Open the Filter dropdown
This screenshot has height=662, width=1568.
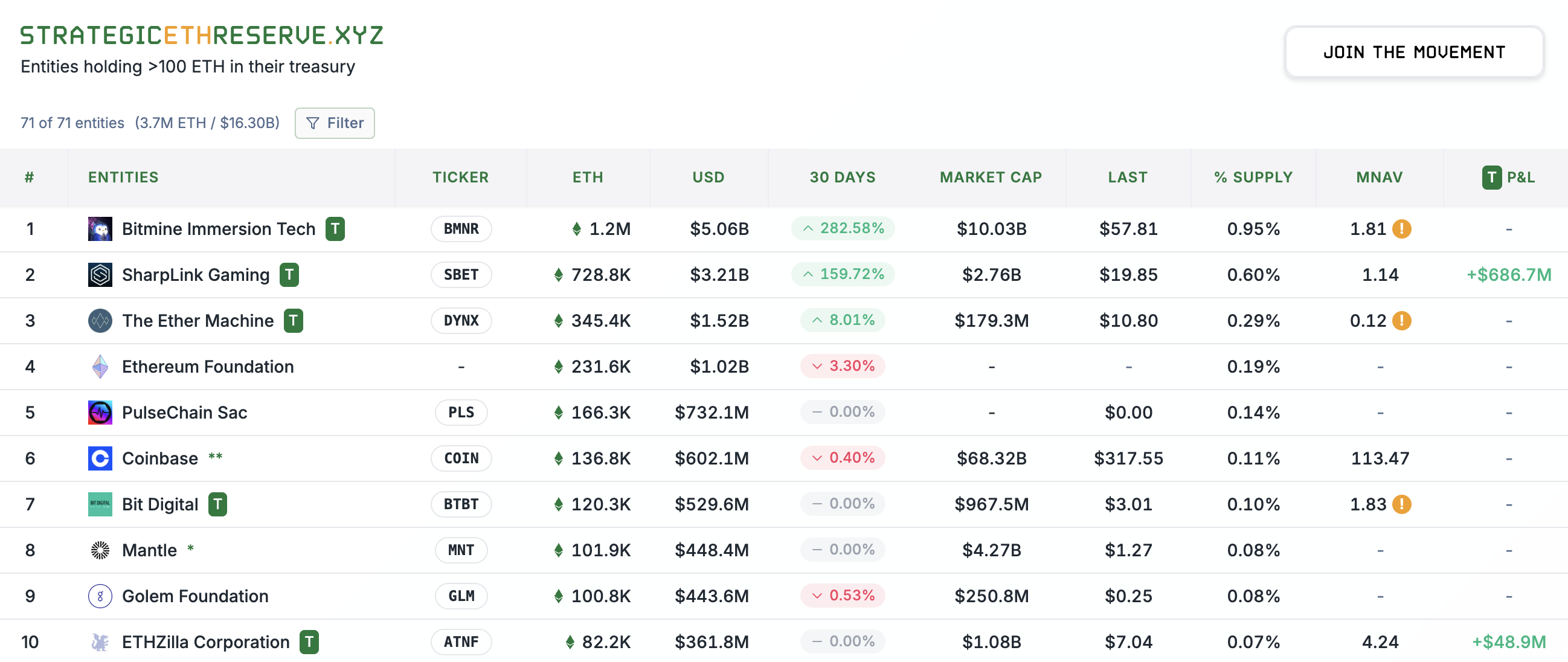(x=335, y=123)
